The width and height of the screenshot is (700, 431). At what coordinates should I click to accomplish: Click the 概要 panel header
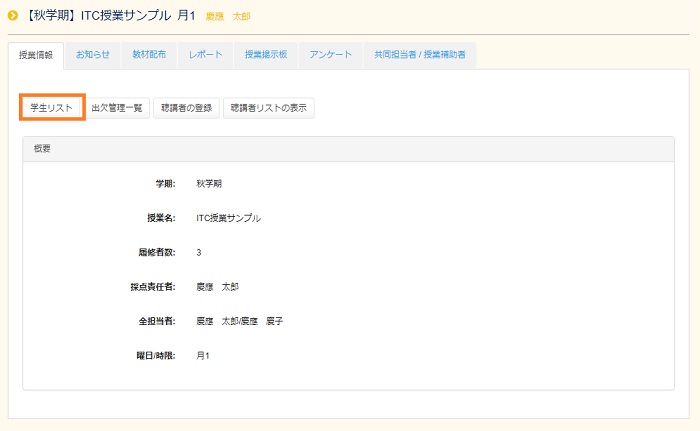[348, 148]
